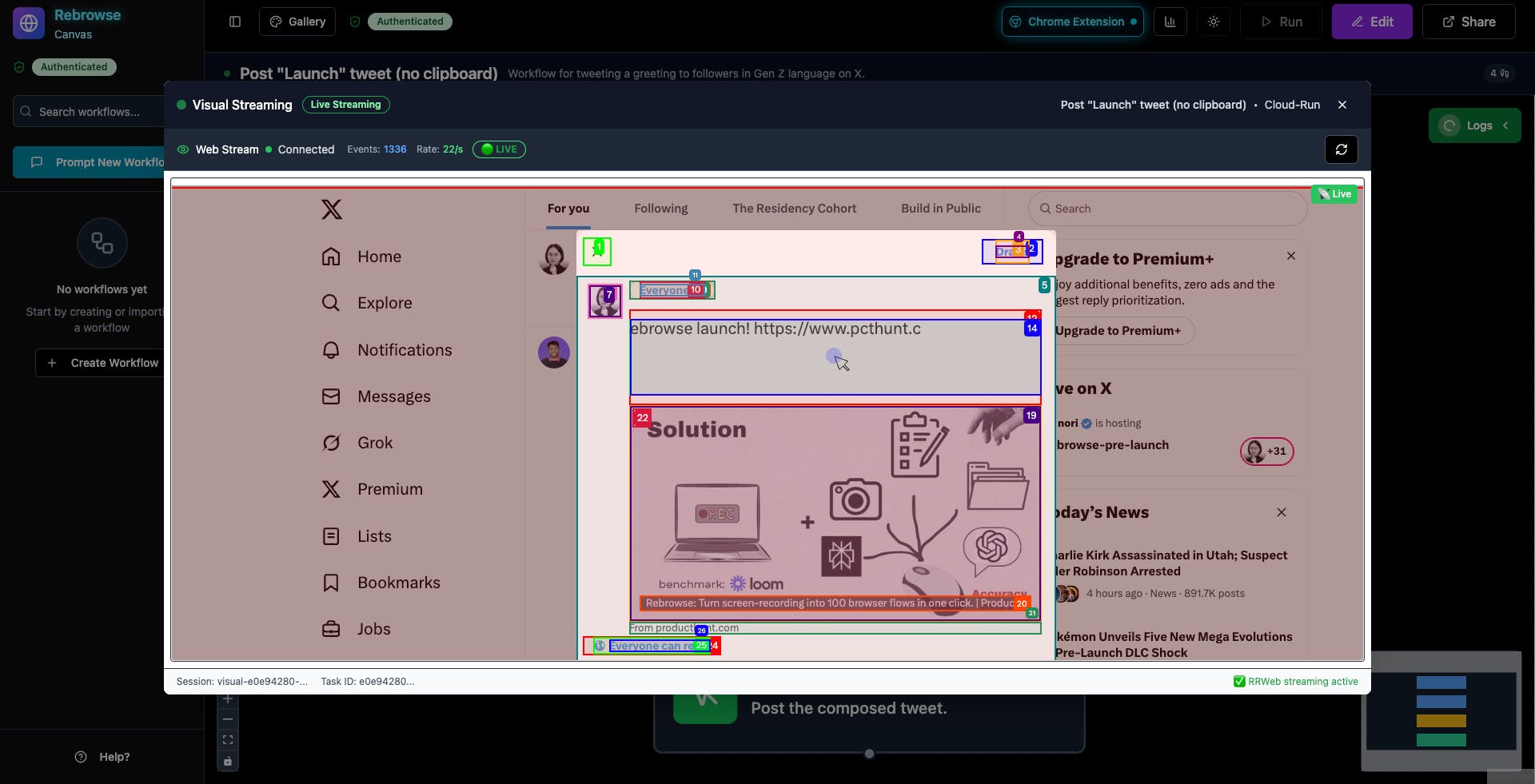Screen dimensions: 1535x784
Task: Close the tweet composer with the X icon
Action: coord(597,252)
